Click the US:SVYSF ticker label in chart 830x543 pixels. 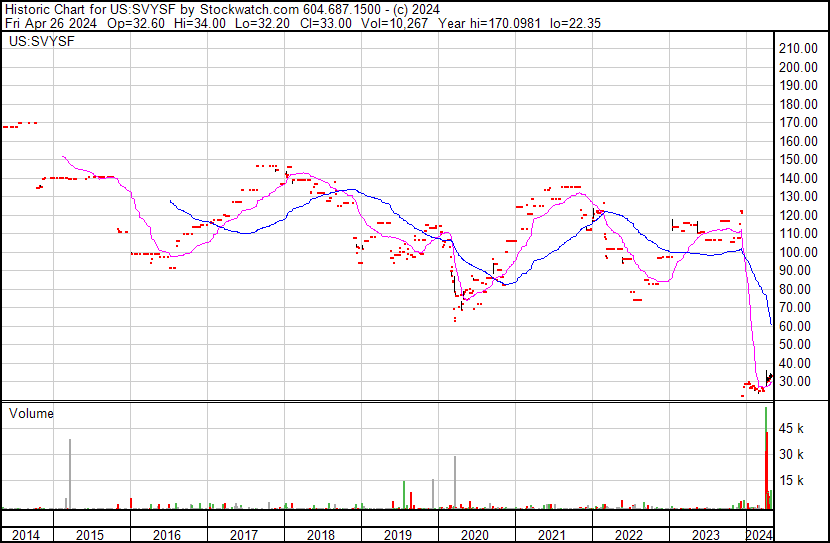pyautogui.click(x=42, y=41)
